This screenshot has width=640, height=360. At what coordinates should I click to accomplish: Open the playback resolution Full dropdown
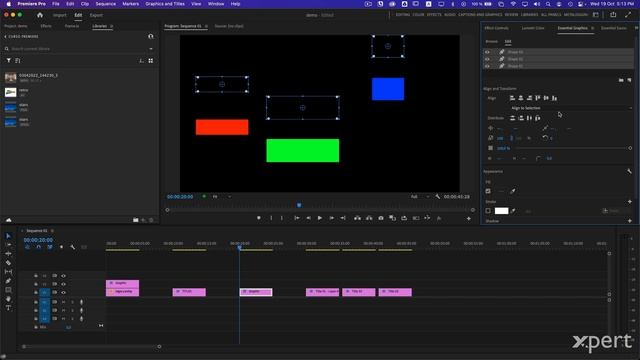[420, 197]
